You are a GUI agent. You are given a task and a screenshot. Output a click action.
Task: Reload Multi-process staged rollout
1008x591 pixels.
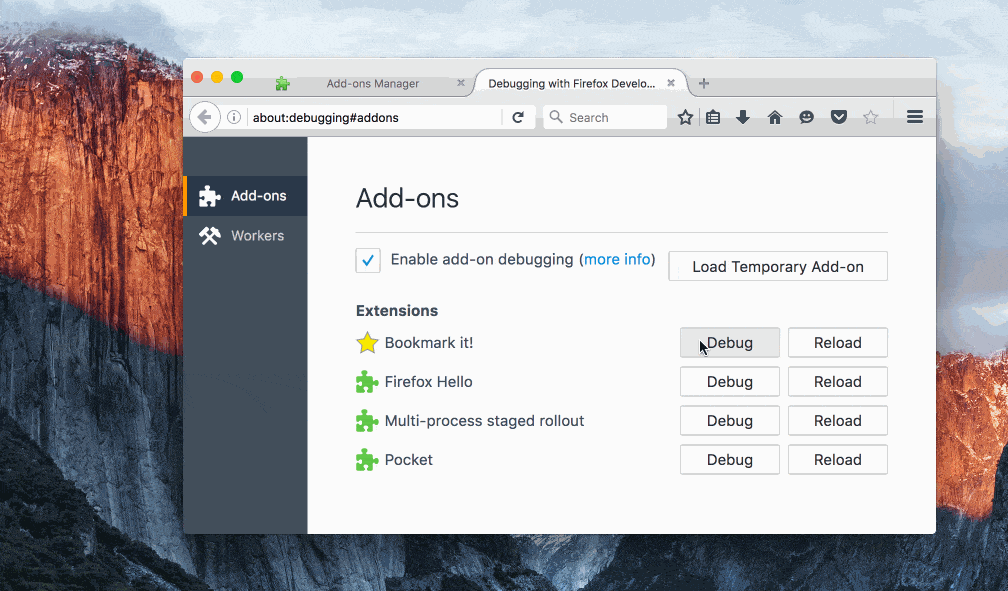tap(838, 421)
